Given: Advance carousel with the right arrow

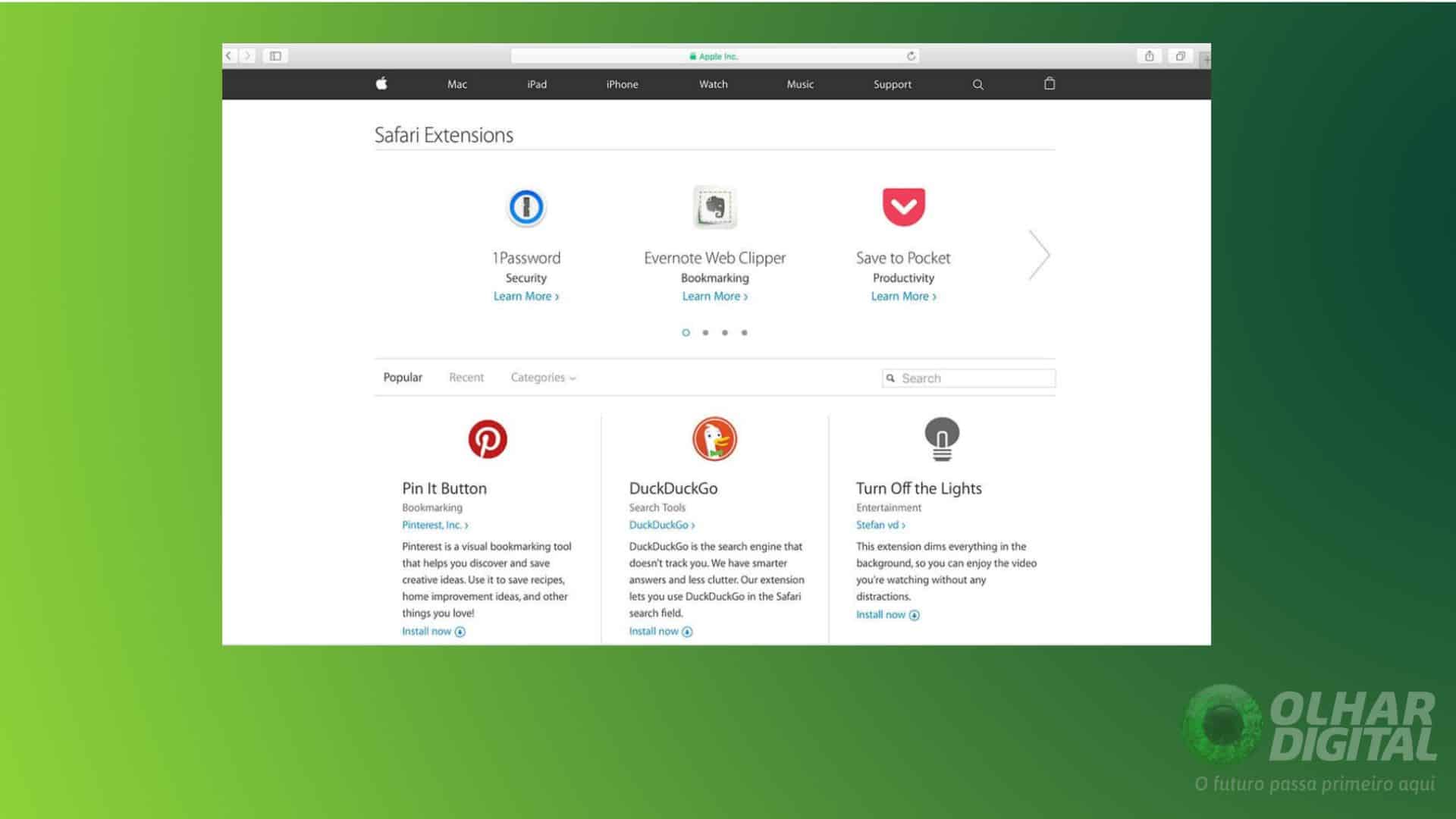Looking at the screenshot, I should click(x=1040, y=255).
